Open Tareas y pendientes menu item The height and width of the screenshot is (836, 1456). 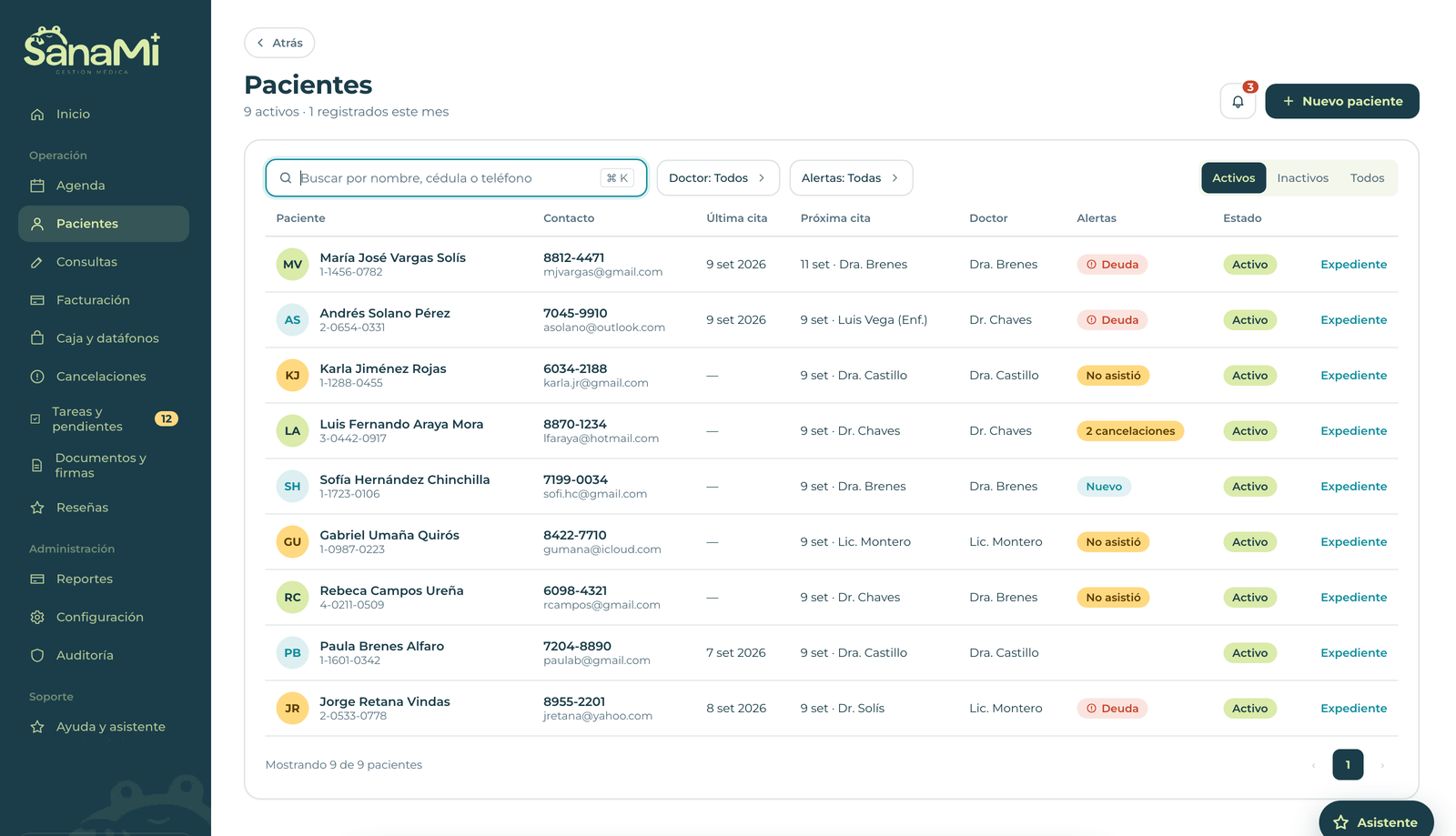coord(104,419)
